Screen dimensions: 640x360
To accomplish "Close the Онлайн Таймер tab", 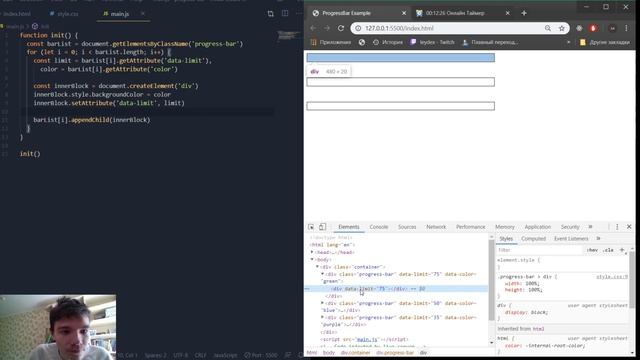I will tap(507, 13).
